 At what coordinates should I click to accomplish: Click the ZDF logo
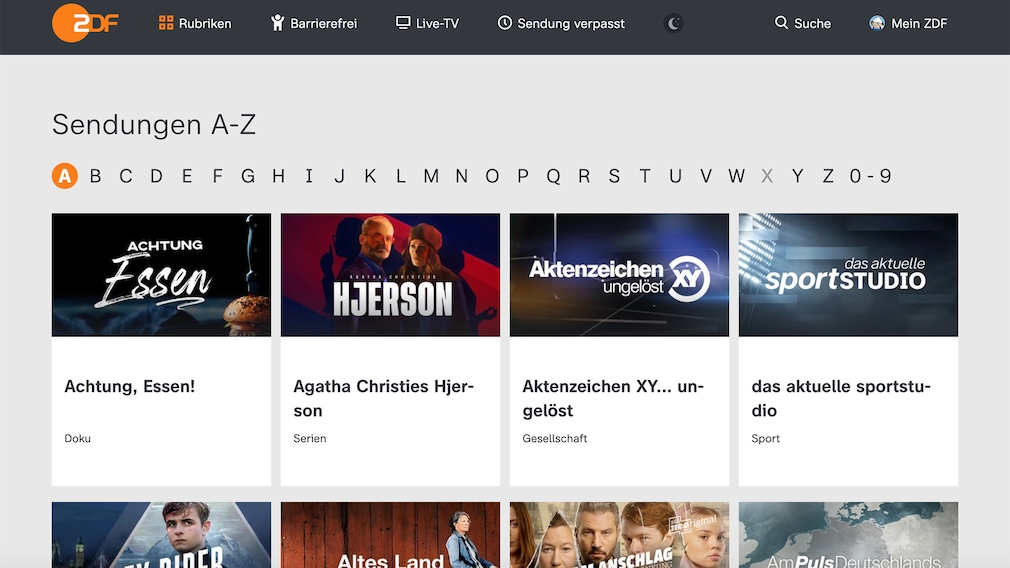[x=85, y=23]
